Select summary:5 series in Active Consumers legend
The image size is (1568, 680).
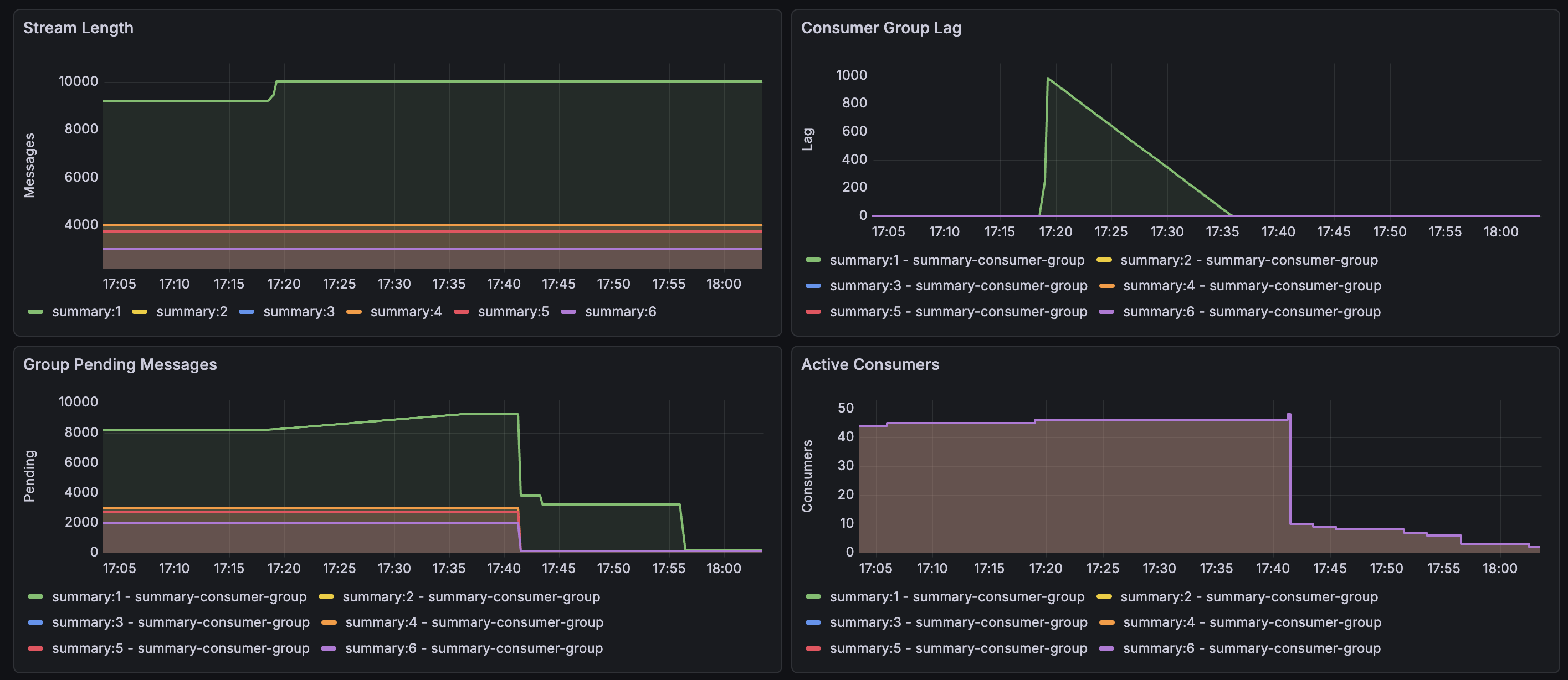(x=958, y=648)
